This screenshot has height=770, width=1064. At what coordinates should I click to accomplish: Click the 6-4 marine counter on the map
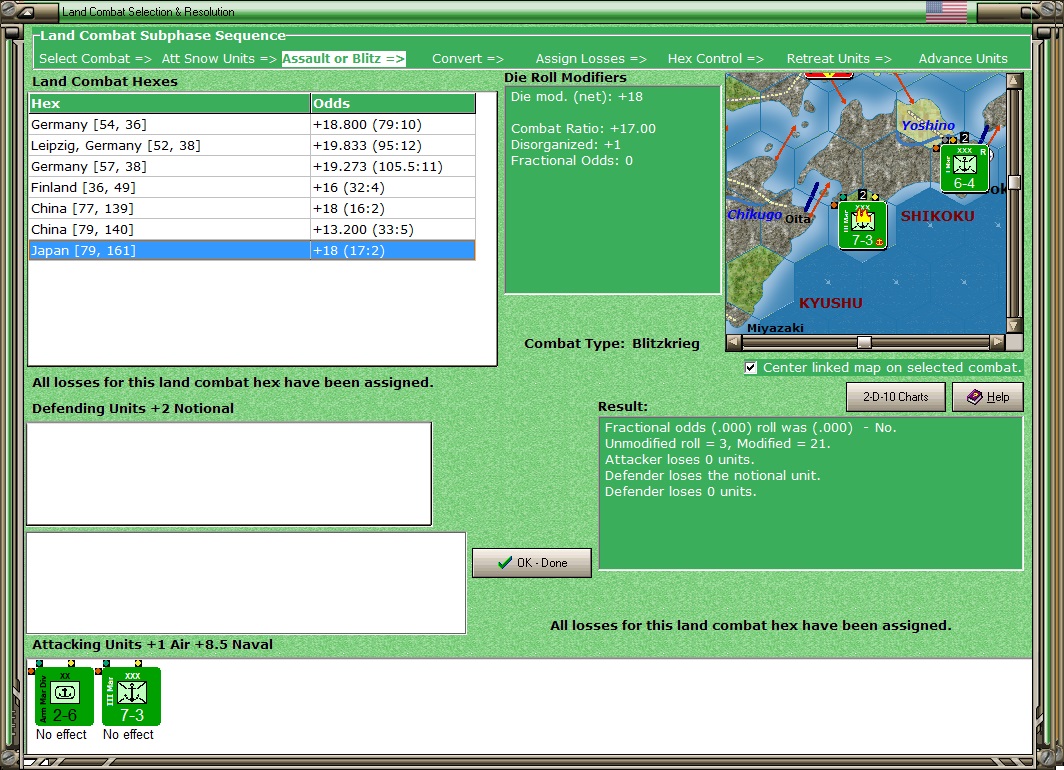pos(964,168)
